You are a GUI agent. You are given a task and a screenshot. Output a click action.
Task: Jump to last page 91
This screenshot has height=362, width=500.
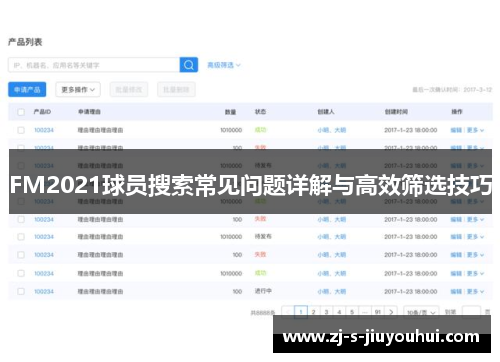(x=378, y=312)
